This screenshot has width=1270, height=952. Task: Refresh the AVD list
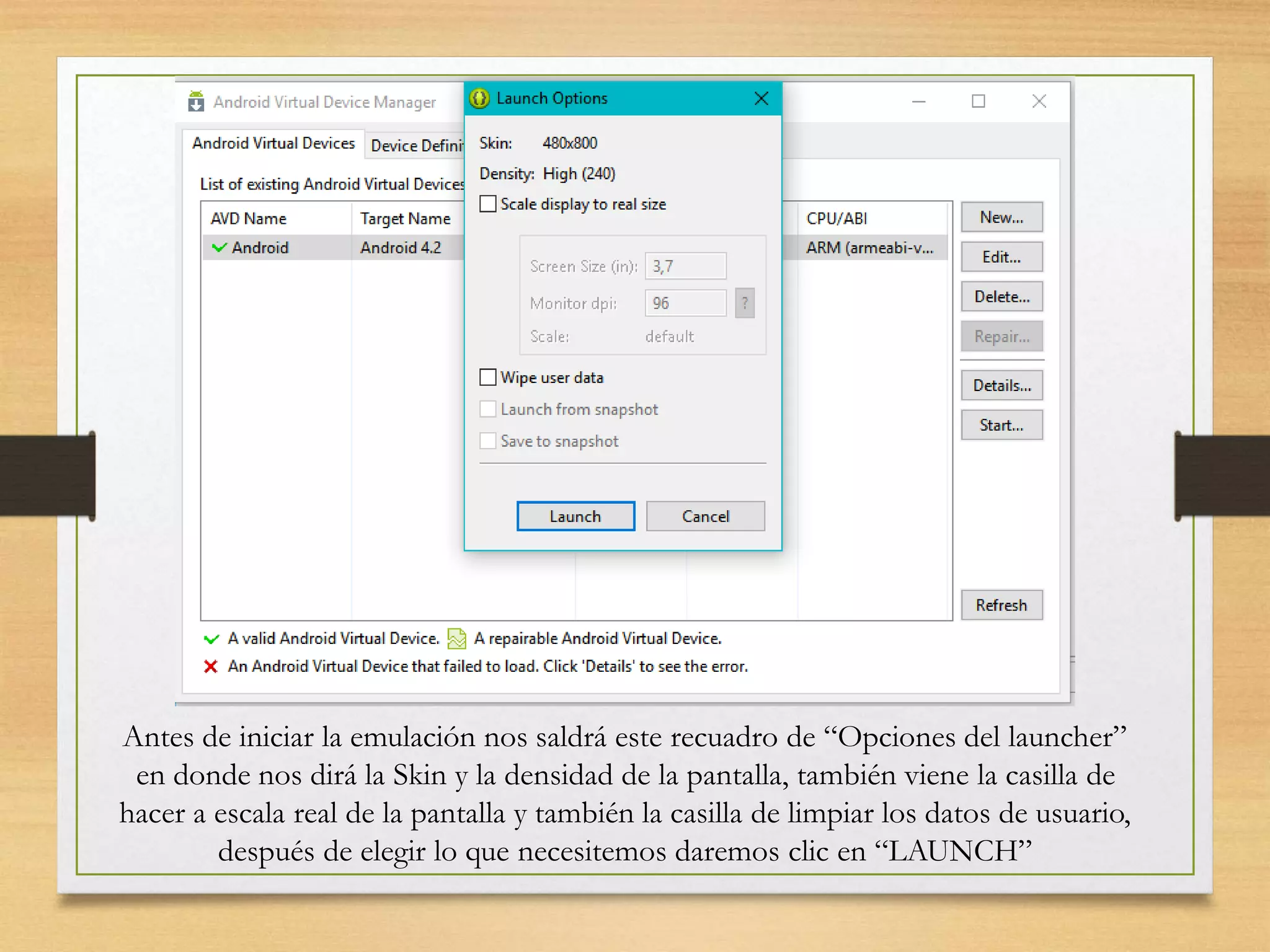tap(1002, 605)
